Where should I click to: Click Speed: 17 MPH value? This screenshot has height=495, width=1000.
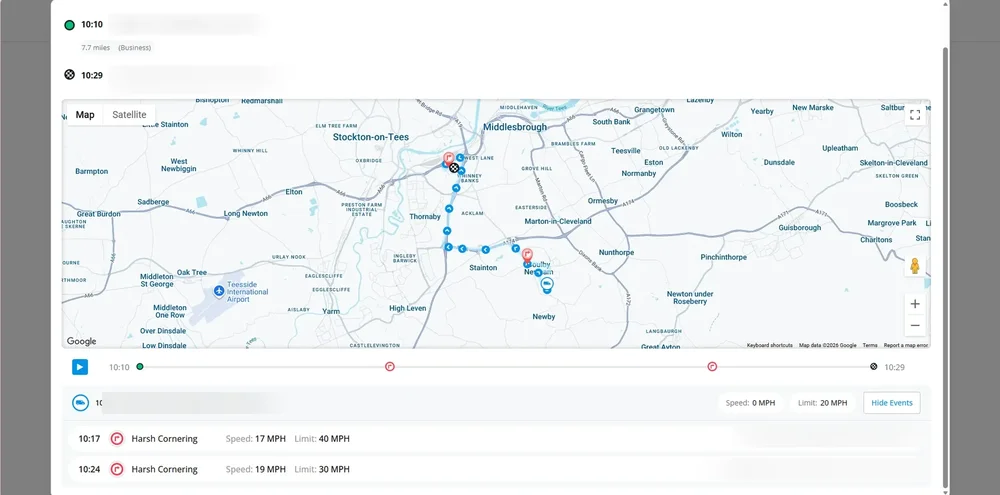pyautogui.click(x=256, y=439)
